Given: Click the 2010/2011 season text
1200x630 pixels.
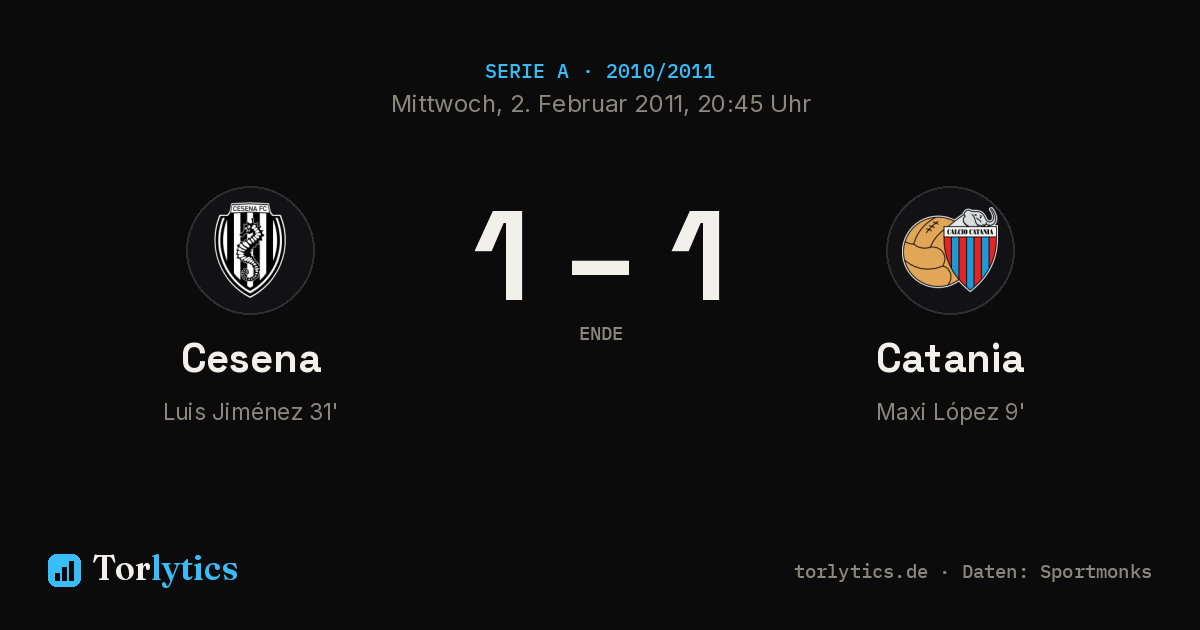Looking at the screenshot, I should [660, 72].
